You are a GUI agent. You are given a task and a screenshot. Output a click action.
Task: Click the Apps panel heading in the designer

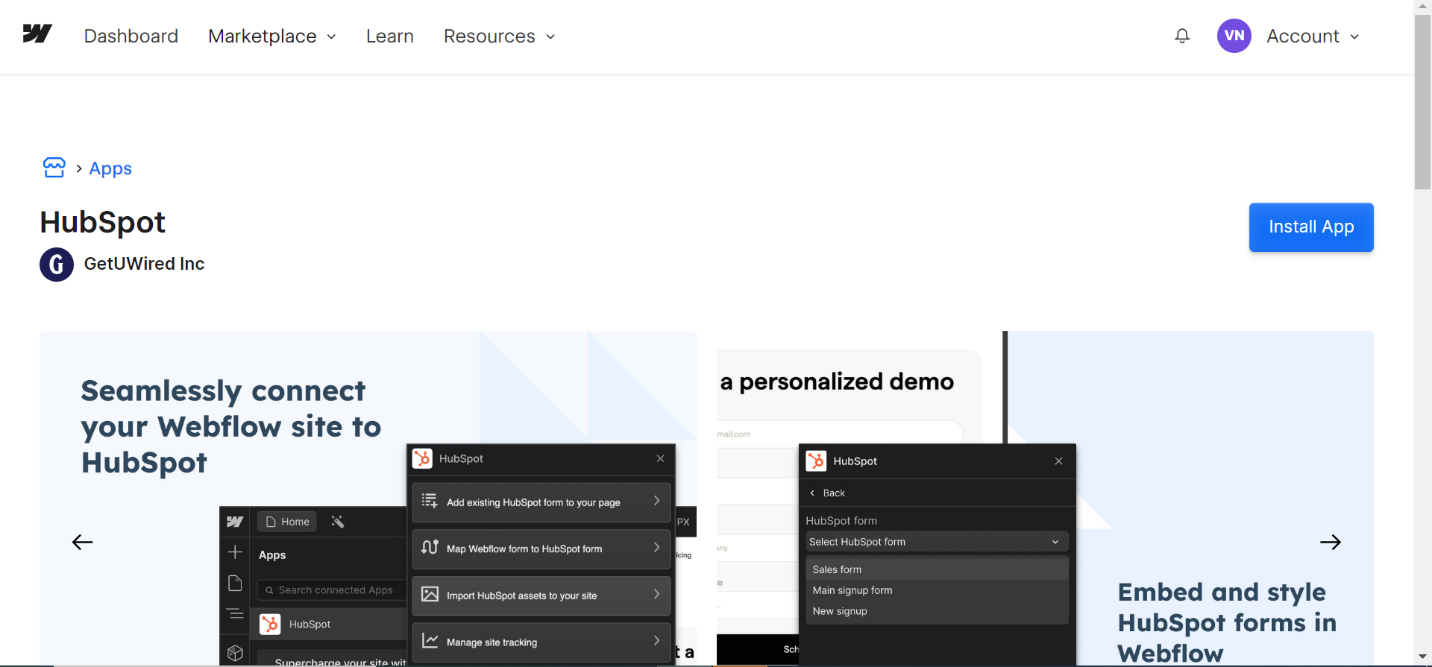(272, 555)
